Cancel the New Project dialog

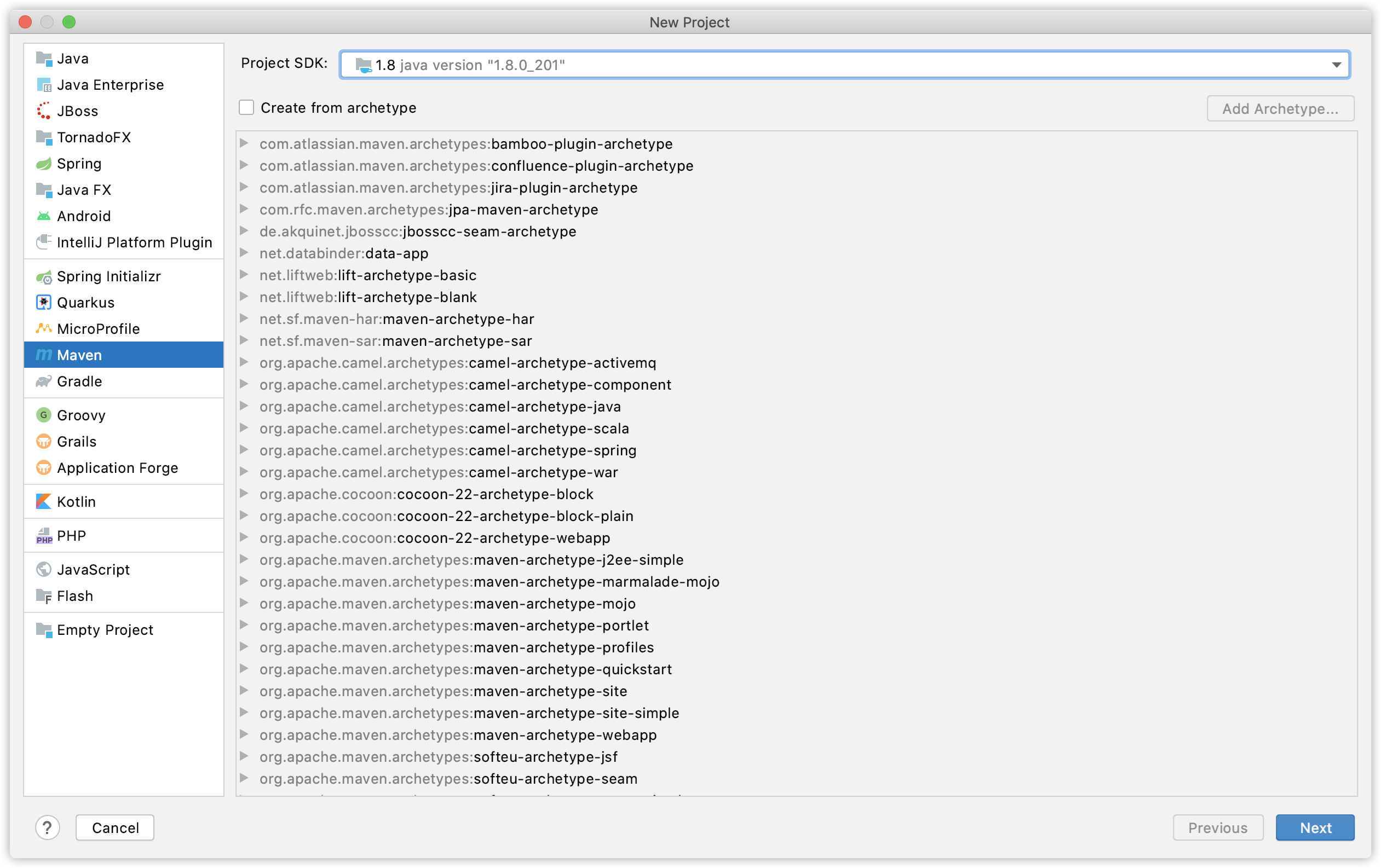pyautogui.click(x=114, y=828)
